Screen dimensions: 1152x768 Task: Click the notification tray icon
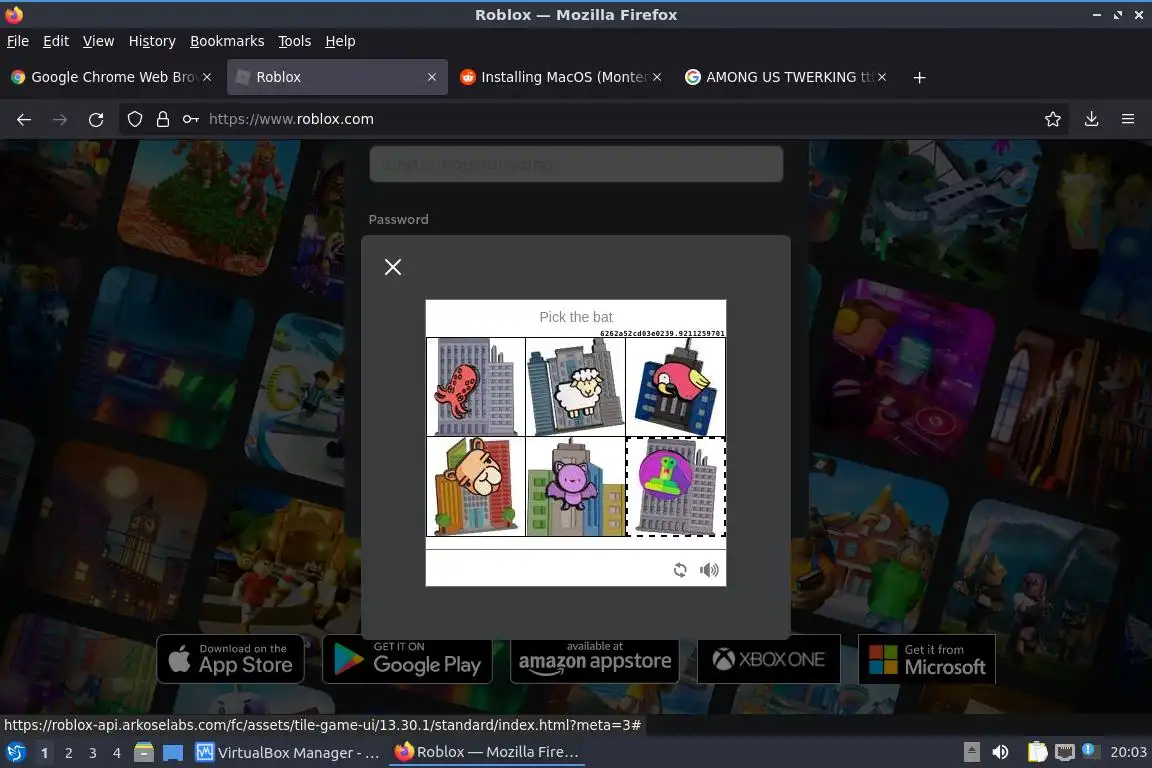[x=1090, y=750]
